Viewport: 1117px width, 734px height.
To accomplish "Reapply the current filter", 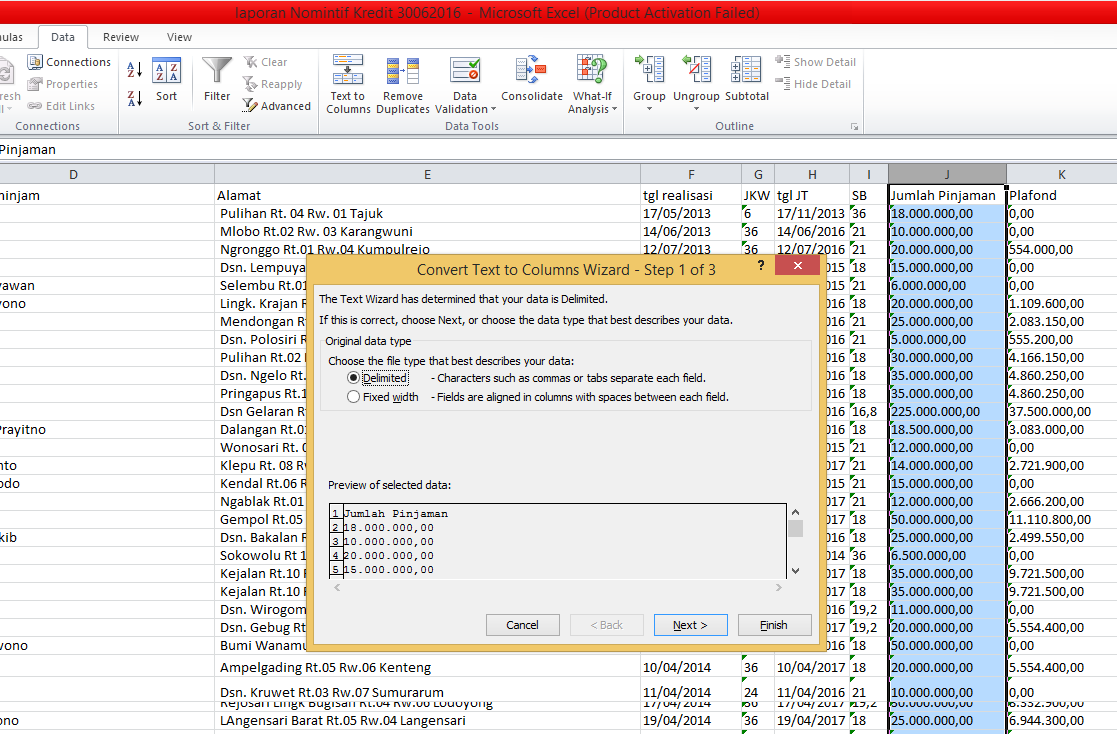I will pyautogui.click(x=272, y=84).
